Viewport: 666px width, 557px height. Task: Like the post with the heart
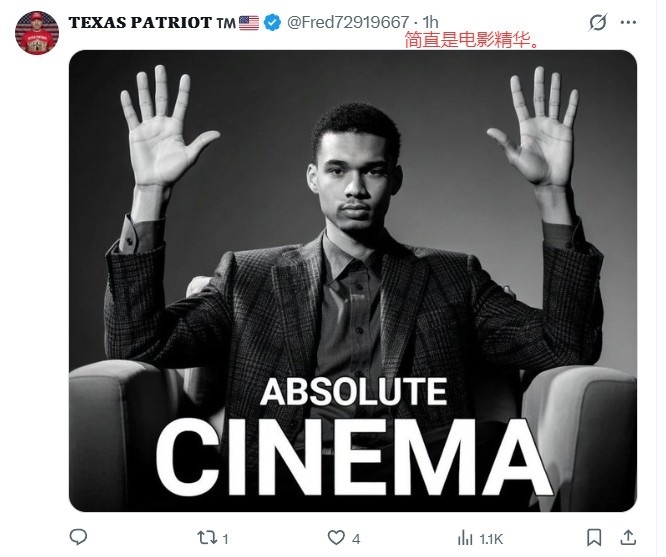(x=336, y=537)
